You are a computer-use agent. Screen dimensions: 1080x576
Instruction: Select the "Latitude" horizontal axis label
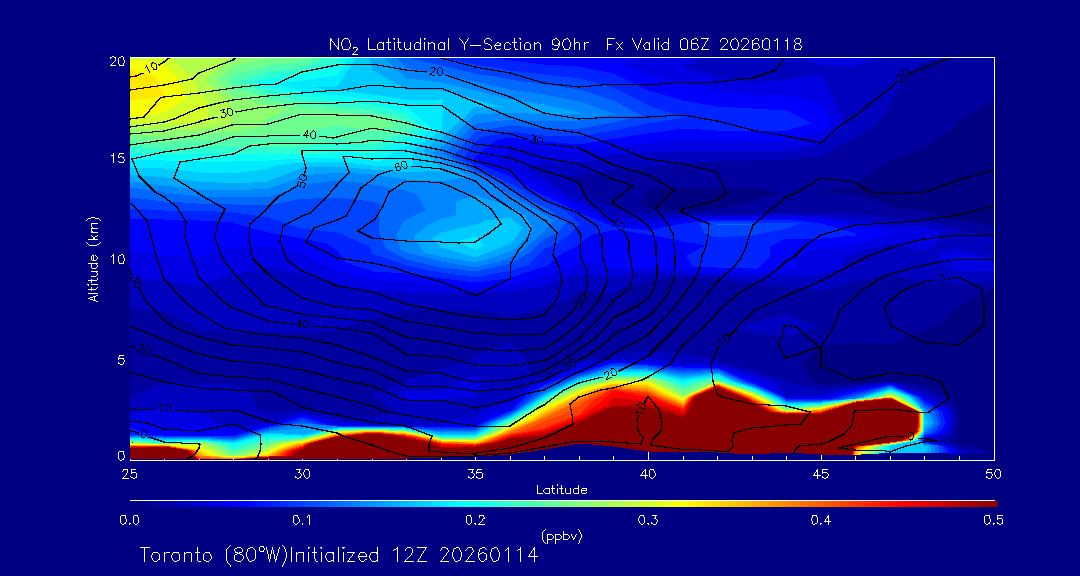click(562, 491)
